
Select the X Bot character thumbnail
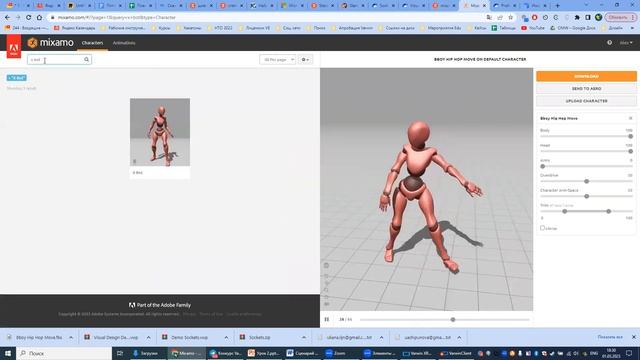(x=160, y=132)
